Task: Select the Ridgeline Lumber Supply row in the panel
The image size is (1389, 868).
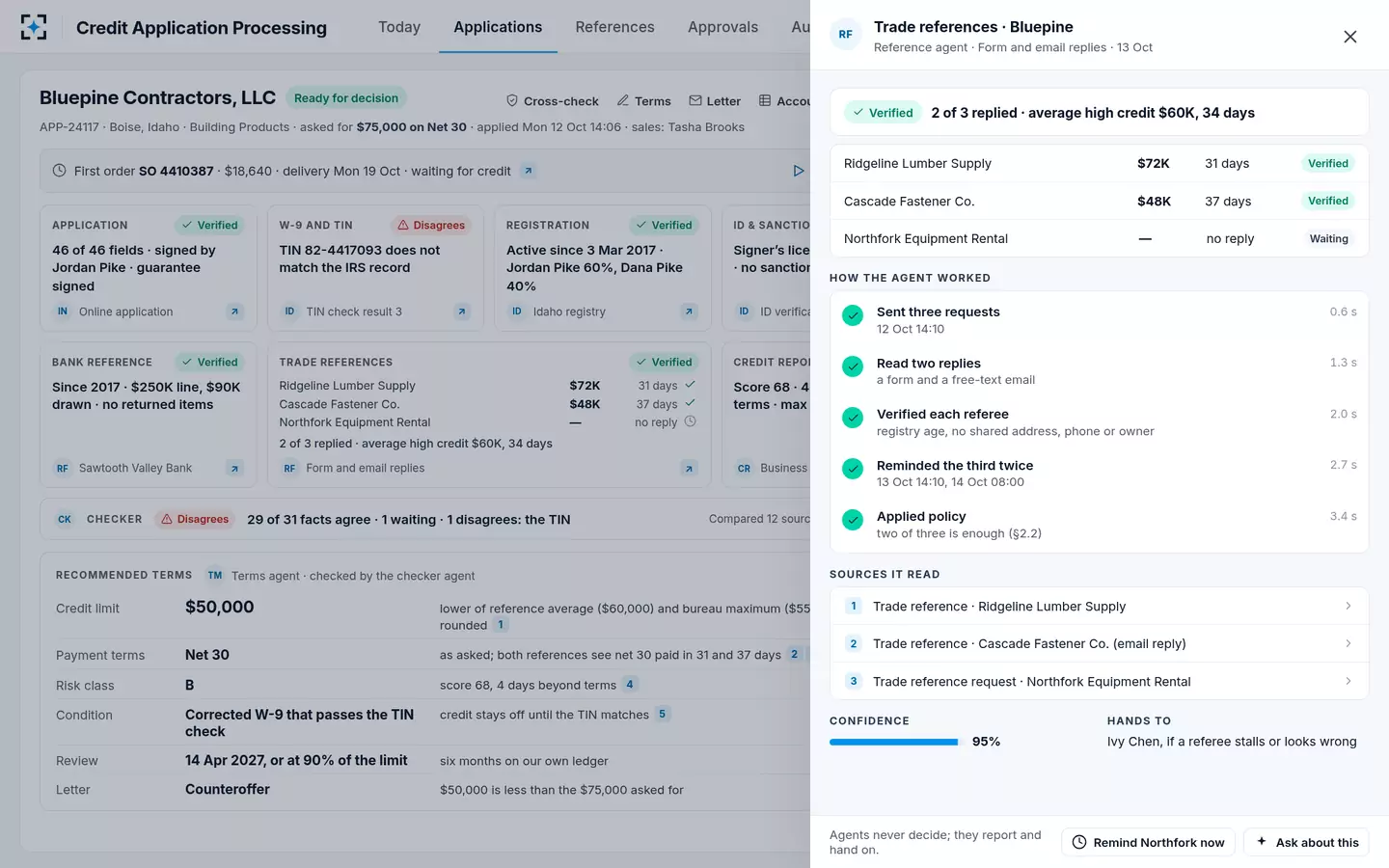Action: tap(1100, 163)
